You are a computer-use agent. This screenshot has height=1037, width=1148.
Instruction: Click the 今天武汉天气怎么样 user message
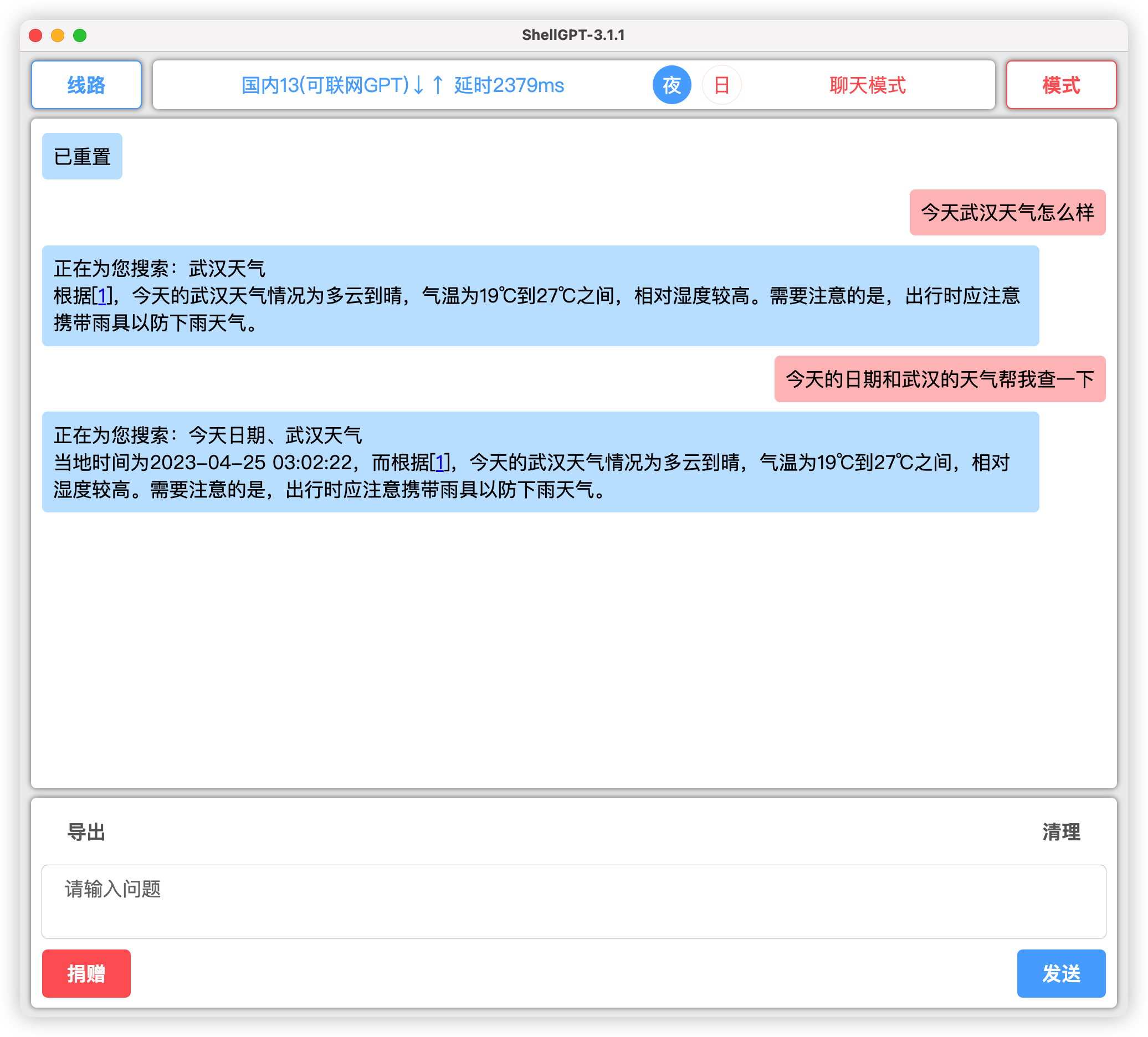[x=1007, y=212]
